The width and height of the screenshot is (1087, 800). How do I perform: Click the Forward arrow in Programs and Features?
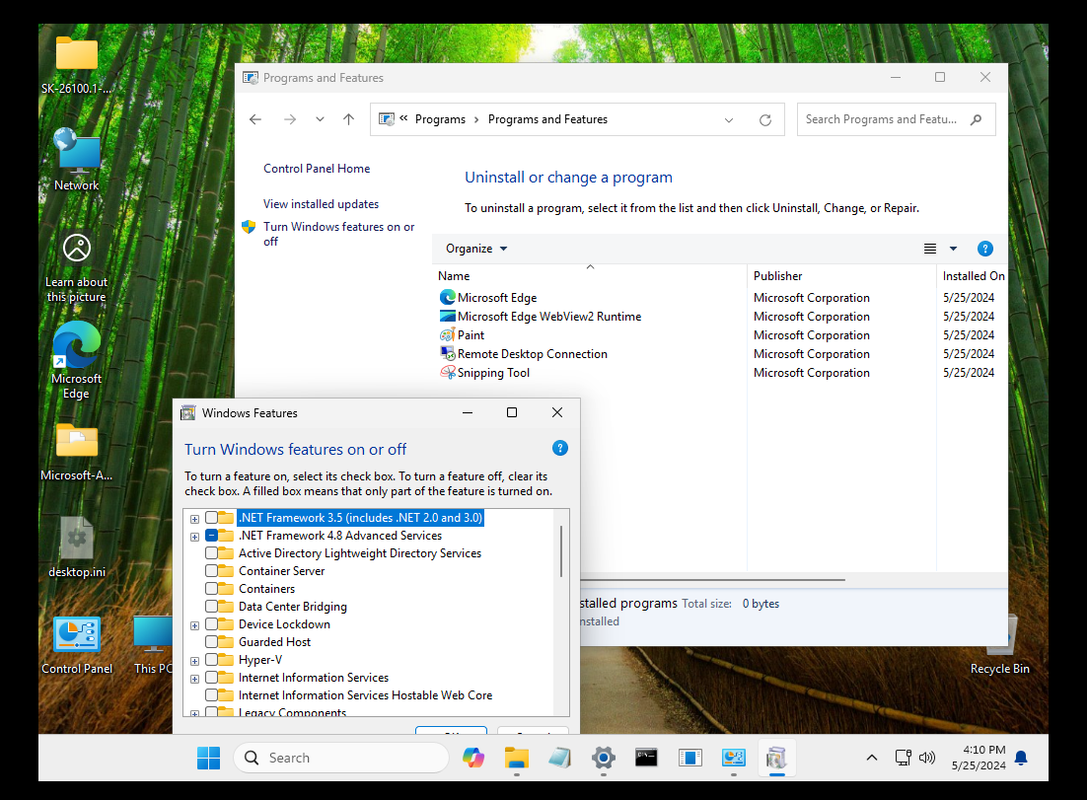tap(290, 119)
